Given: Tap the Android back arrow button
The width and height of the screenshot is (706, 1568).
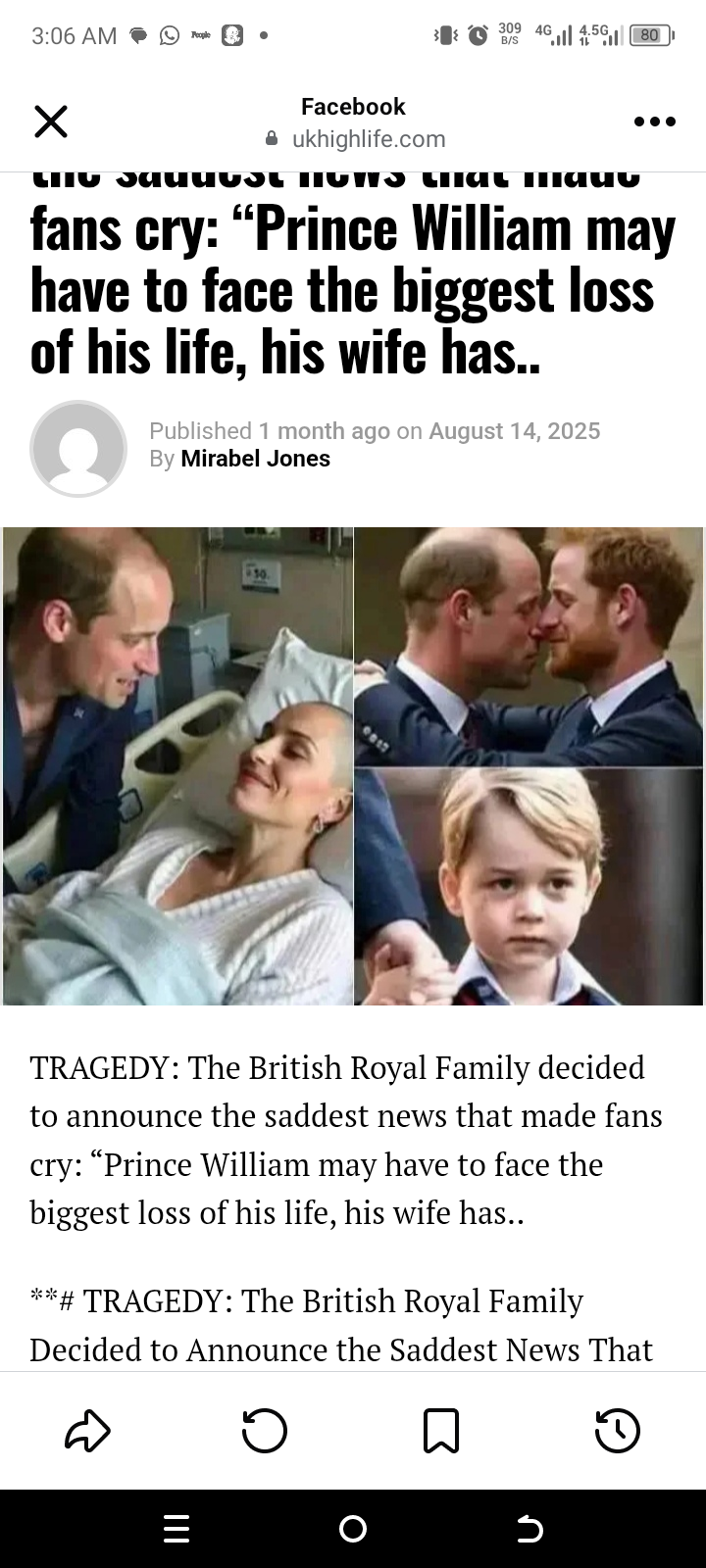Looking at the screenshot, I should 529,1529.
